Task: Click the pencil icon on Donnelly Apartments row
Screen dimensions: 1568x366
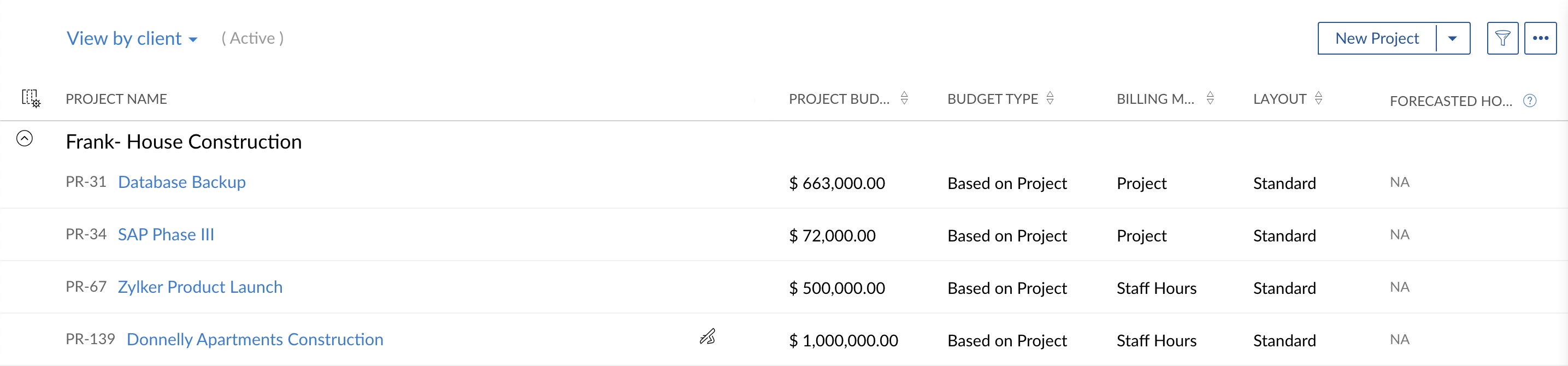Action: (x=708, y=337)
